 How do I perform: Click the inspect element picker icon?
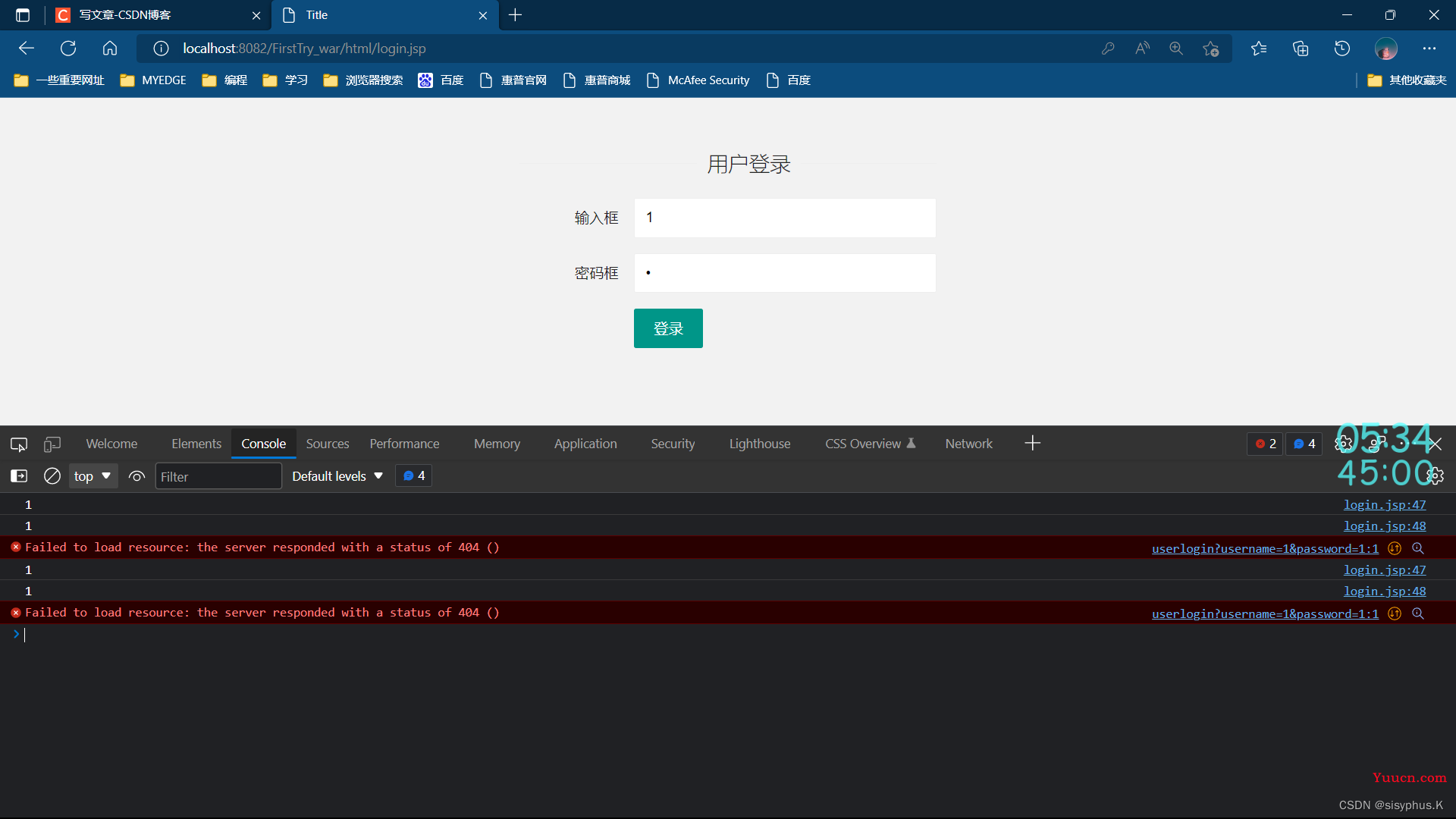coord(19,443)
